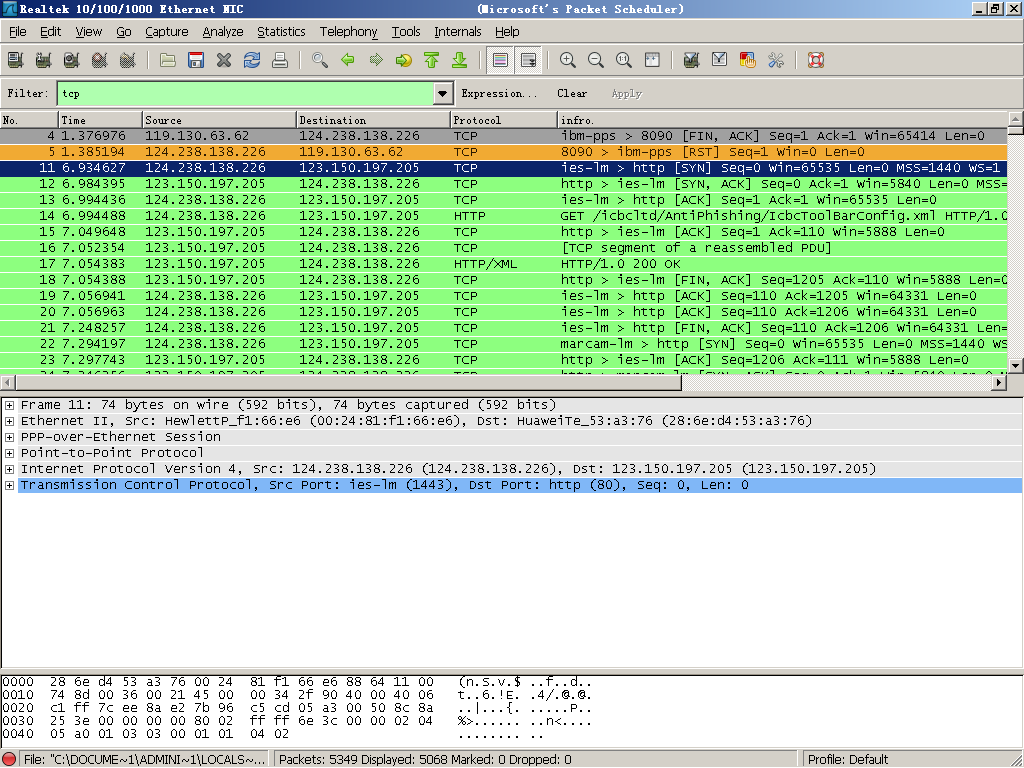
Task: Click the Expression... button
Action: tap(499, 93)
